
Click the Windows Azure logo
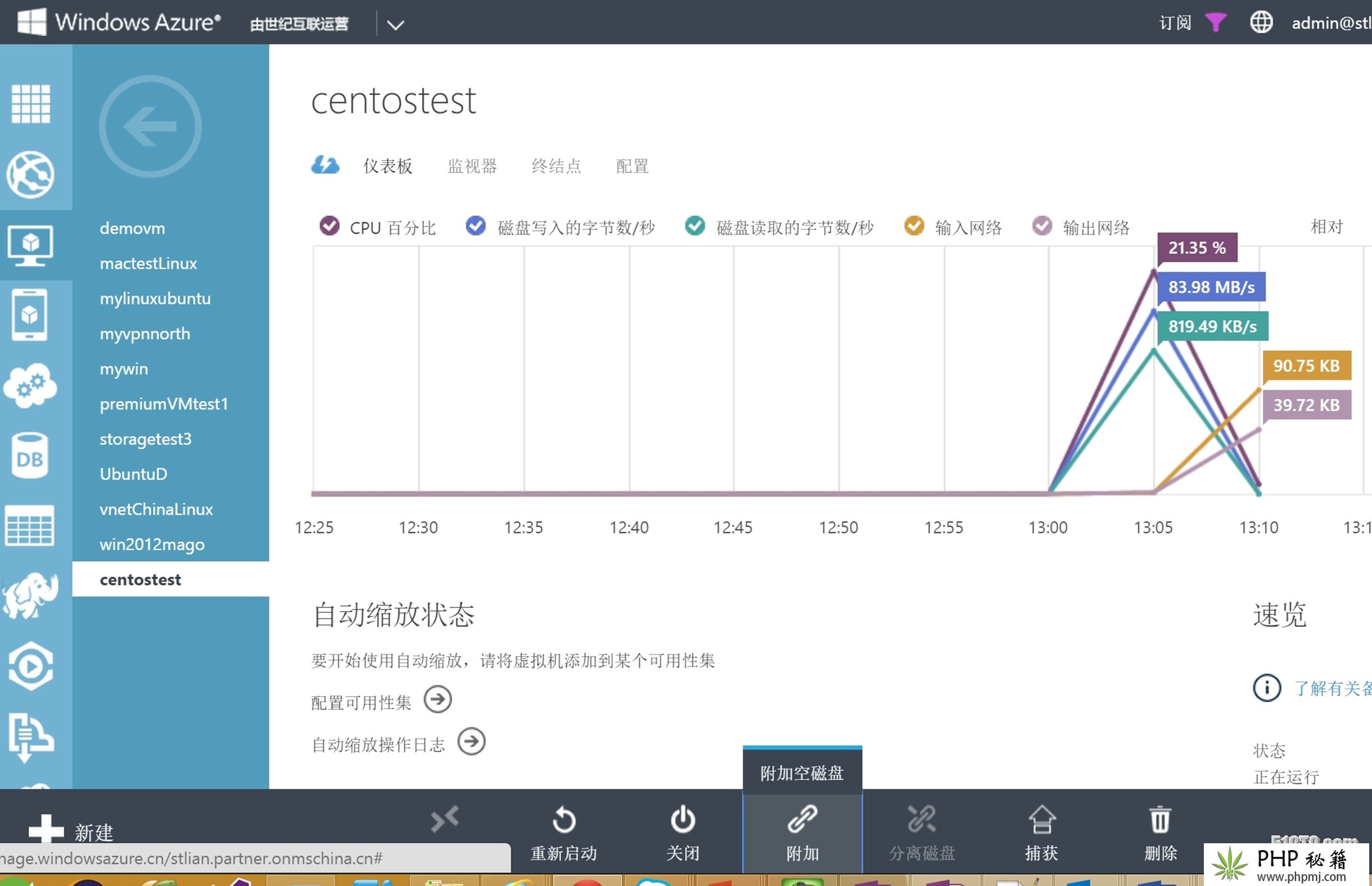119,22
